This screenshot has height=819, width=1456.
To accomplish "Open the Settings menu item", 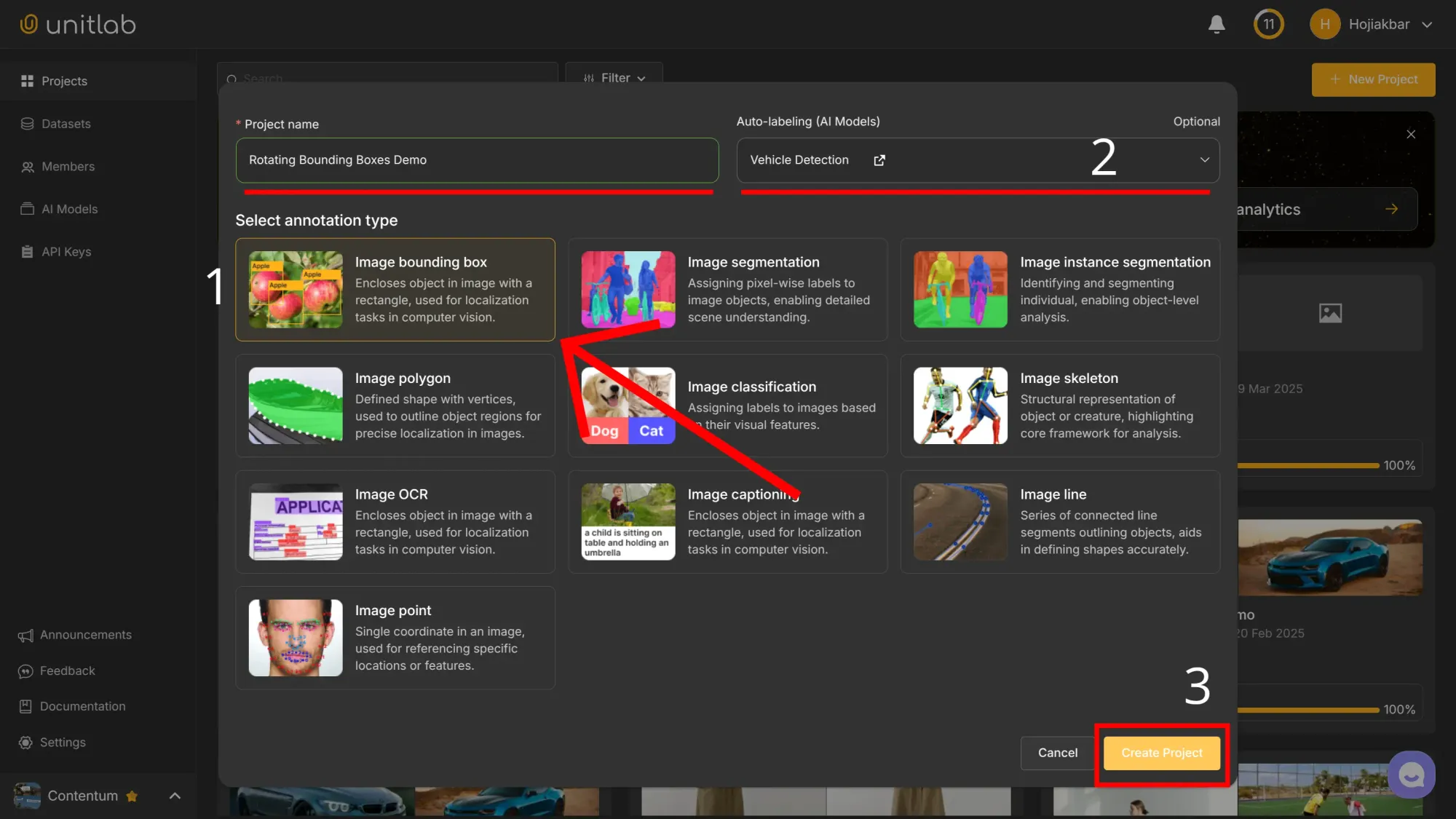I will click(x=62, y=743).
